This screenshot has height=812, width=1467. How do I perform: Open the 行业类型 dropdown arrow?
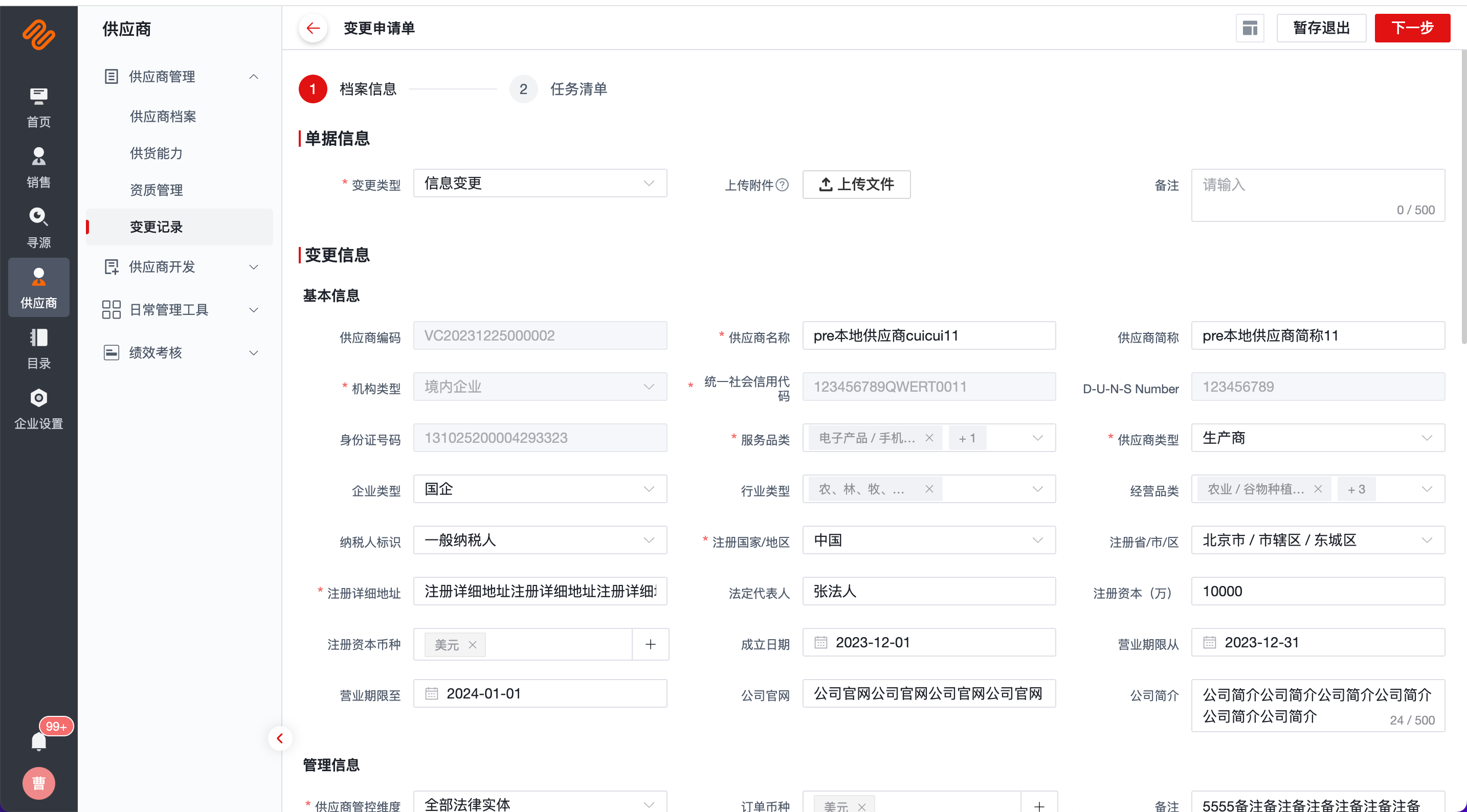pos(1038,489)
